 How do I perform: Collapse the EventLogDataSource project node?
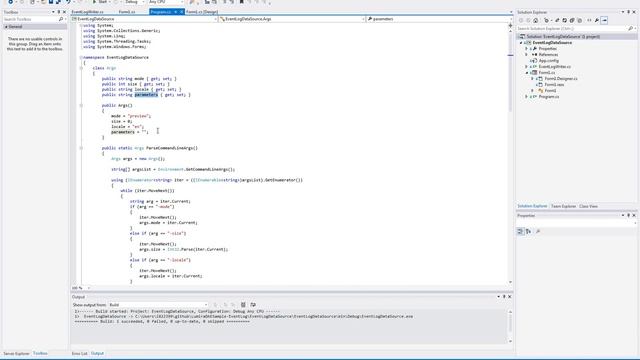coord(521,42)
